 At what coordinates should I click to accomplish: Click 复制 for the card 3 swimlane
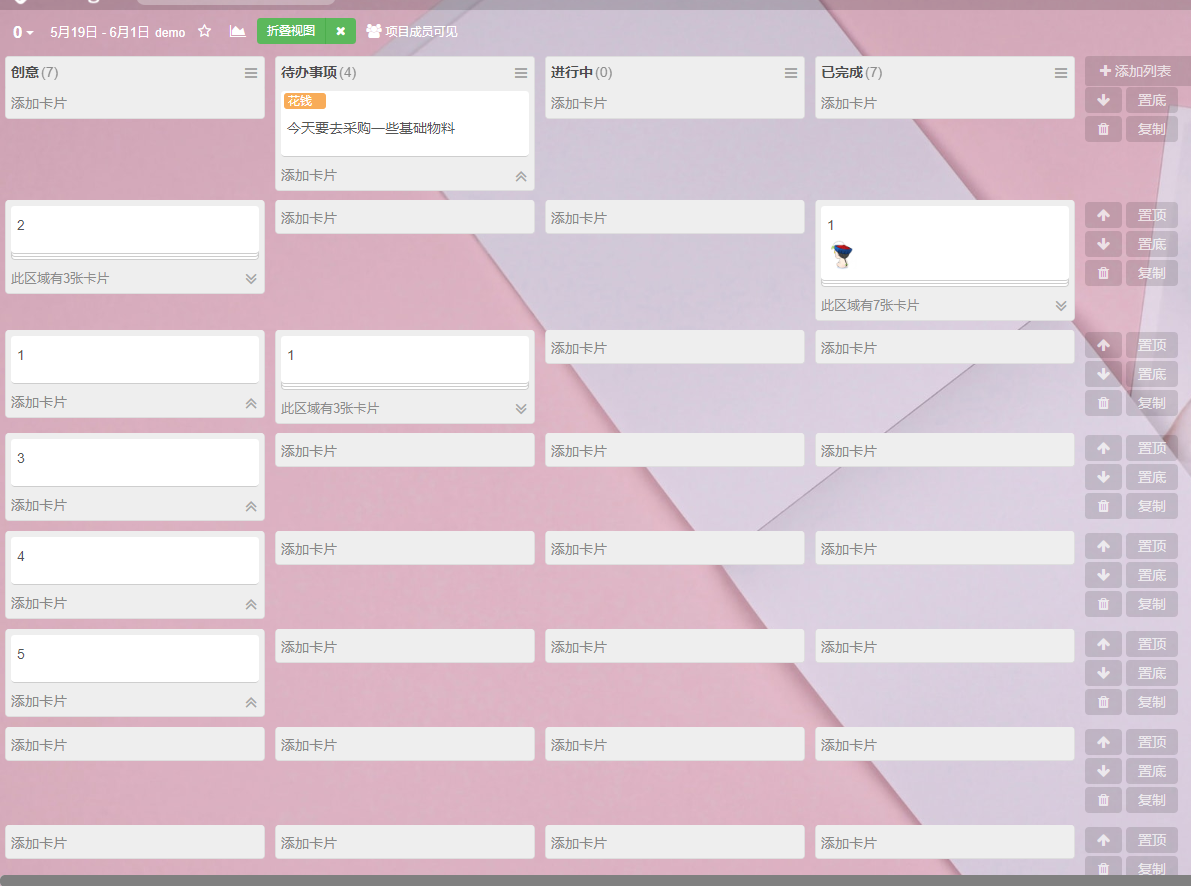click(x=1152, y=506)
